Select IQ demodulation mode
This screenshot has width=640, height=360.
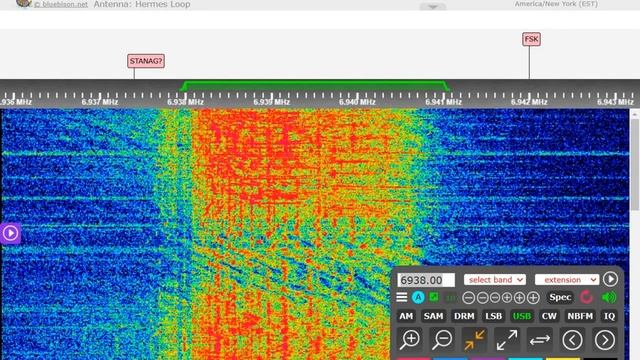pyautogui.click(x=609, y=316)
